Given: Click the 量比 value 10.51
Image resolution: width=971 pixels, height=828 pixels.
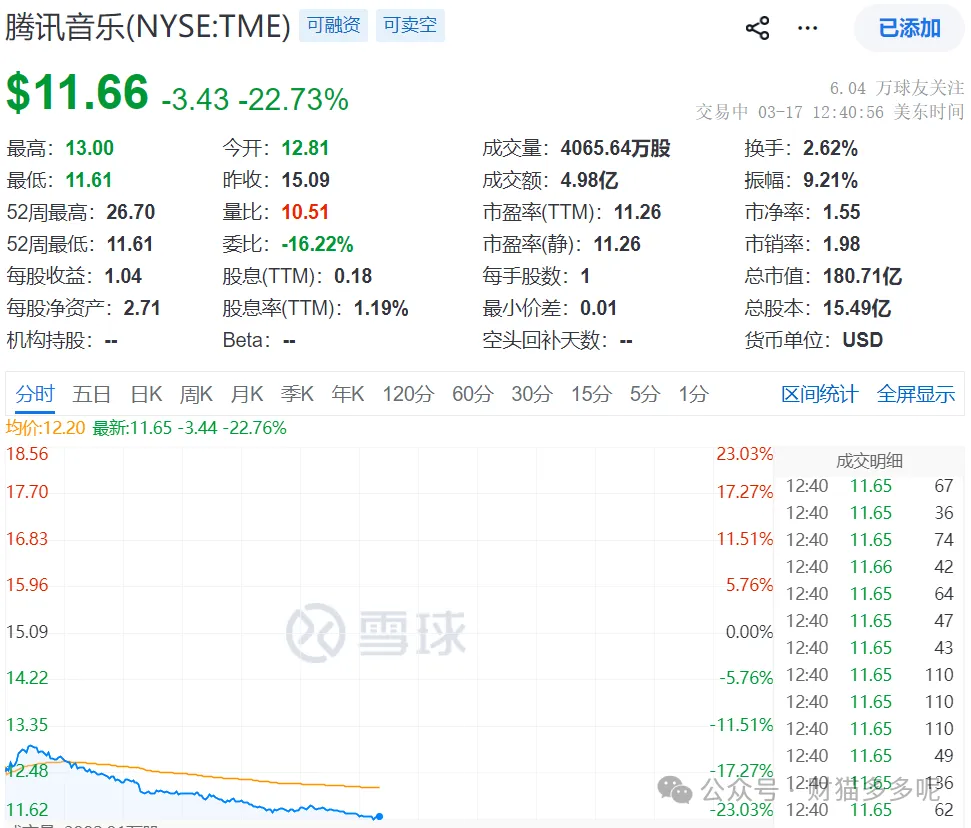Looking at the screenshot, I should point(305,212).
